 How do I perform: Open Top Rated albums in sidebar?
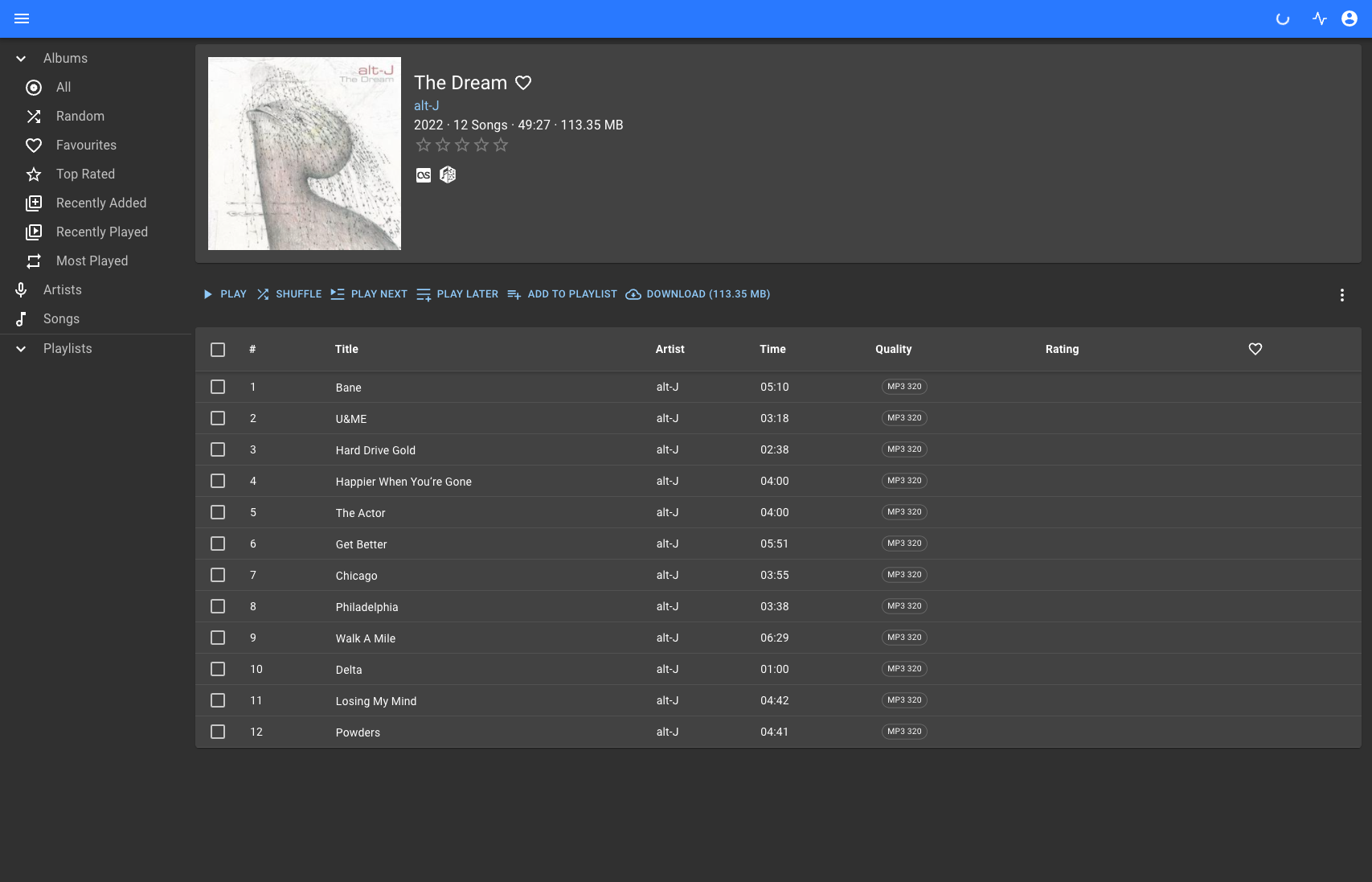pos(96,174)
